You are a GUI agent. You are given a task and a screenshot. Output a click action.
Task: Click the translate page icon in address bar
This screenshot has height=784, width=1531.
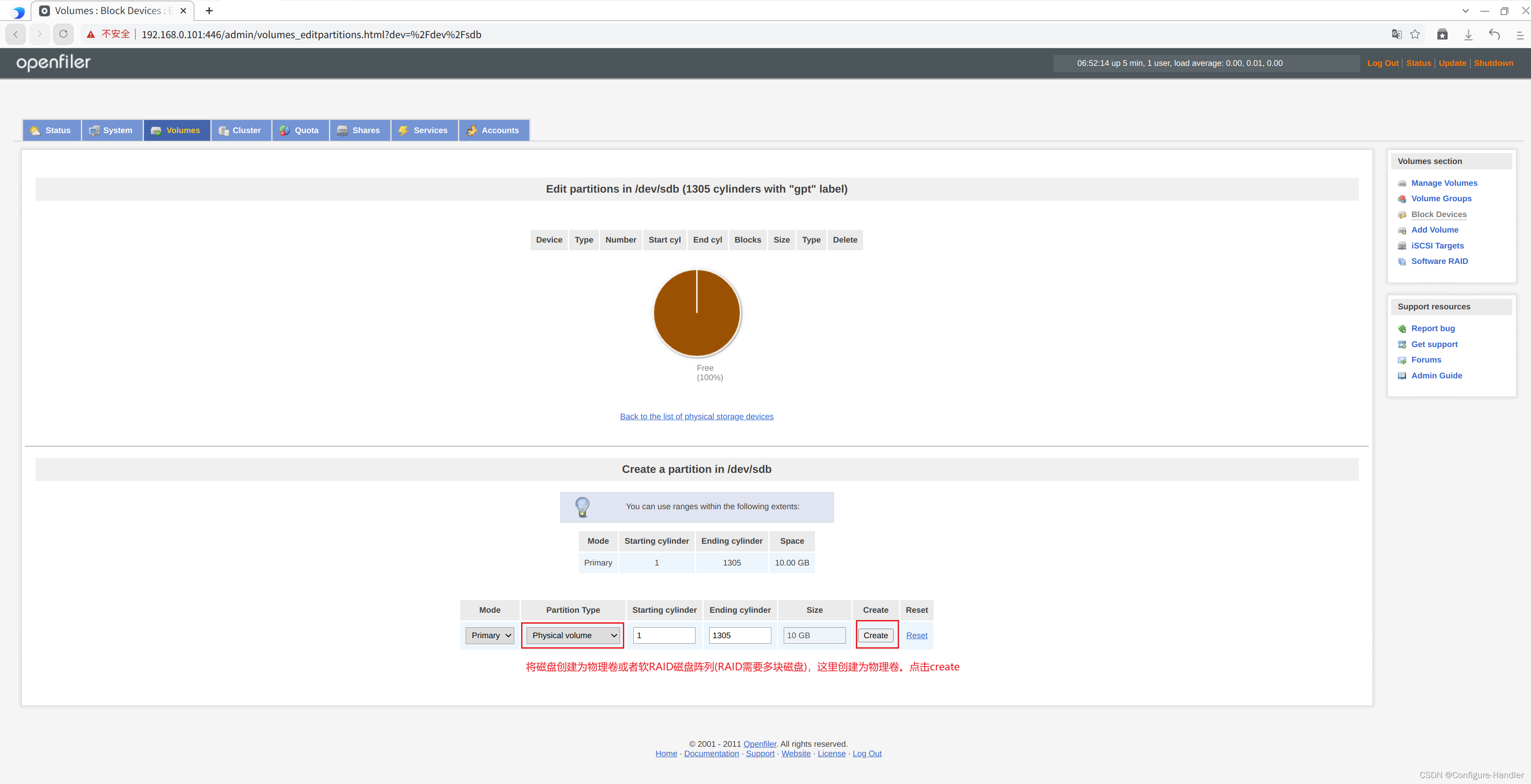1396,34
